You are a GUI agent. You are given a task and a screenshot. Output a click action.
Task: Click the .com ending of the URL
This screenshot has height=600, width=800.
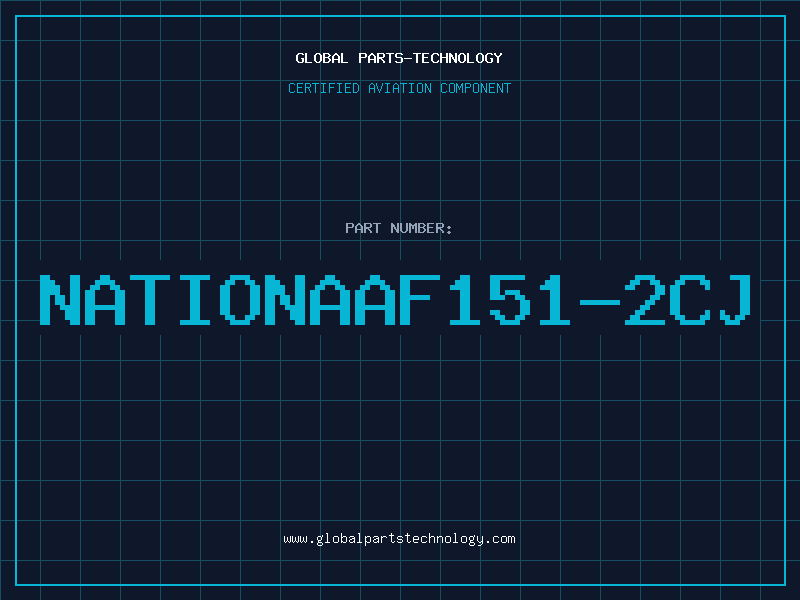point(499,539)
